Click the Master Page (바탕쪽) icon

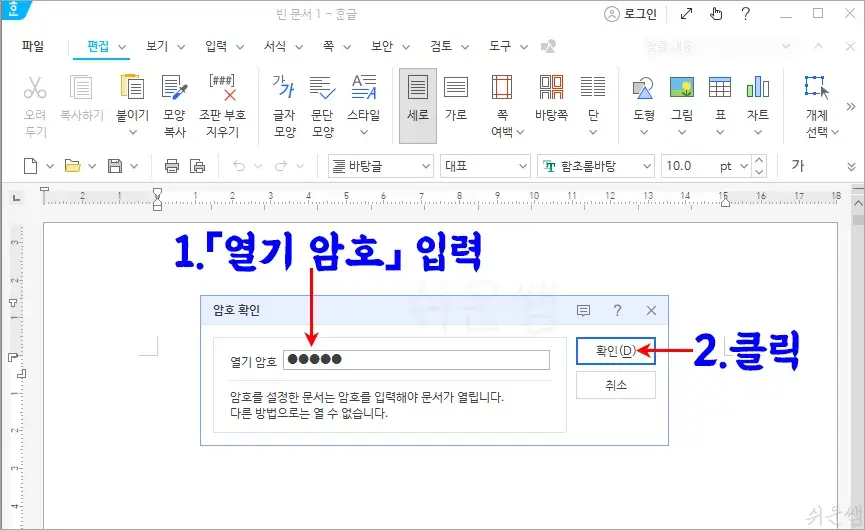tap(551, 87)
